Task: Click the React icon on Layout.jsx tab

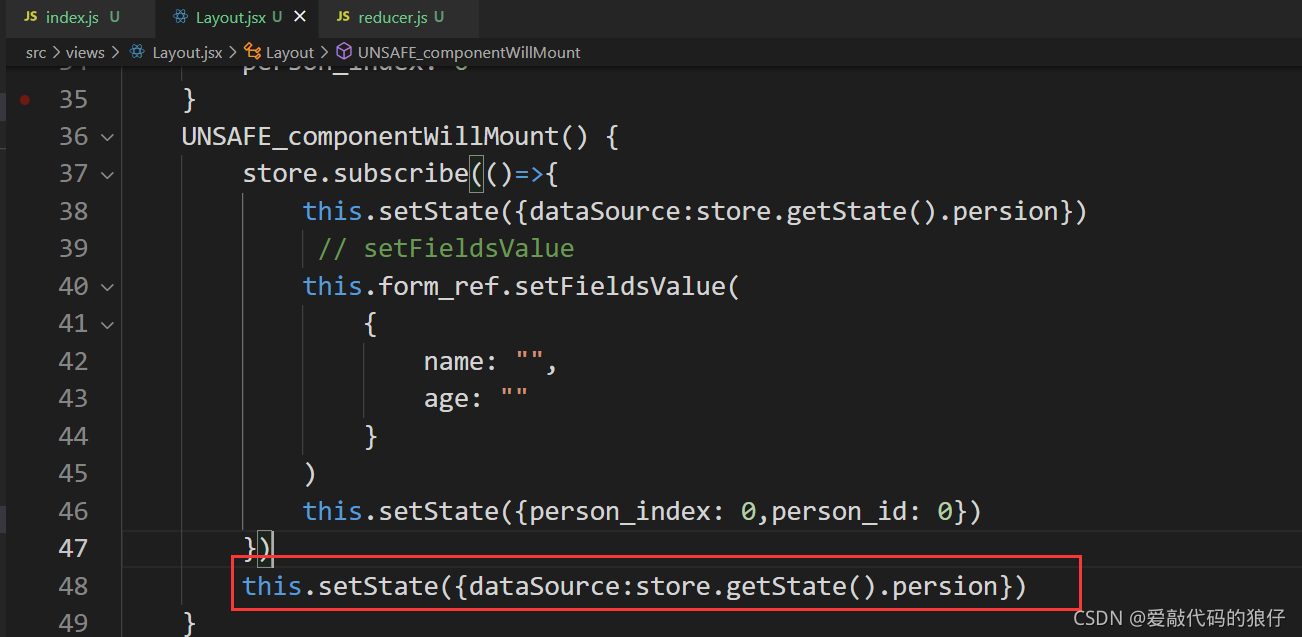Action: [183, 17]
